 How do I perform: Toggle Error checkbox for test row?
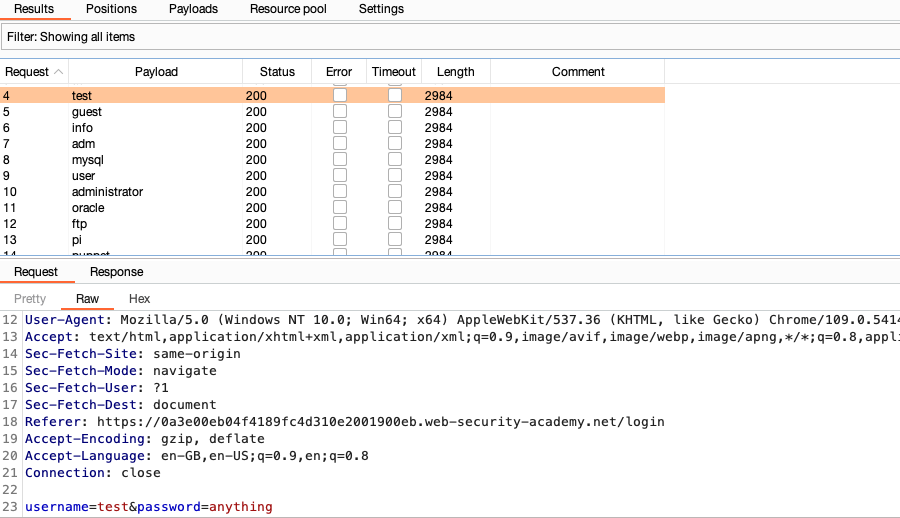[340, 95]
